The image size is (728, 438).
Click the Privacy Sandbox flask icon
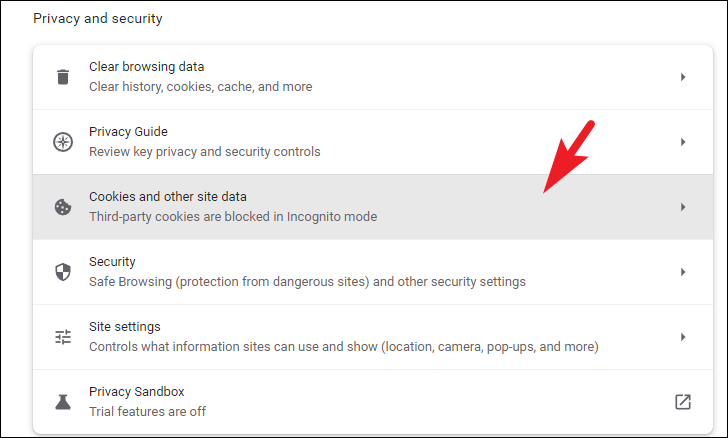pos(63,402)
